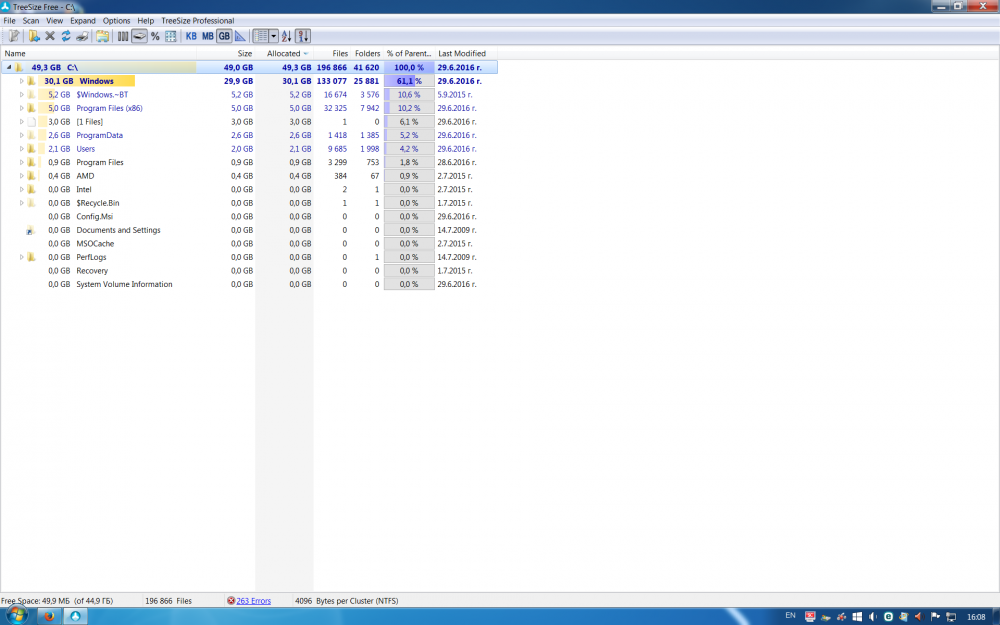Click the 10,6 % bar of $Windows.~BT
The height and width of the screenshot is (625, 1000).
pos(409,94)
